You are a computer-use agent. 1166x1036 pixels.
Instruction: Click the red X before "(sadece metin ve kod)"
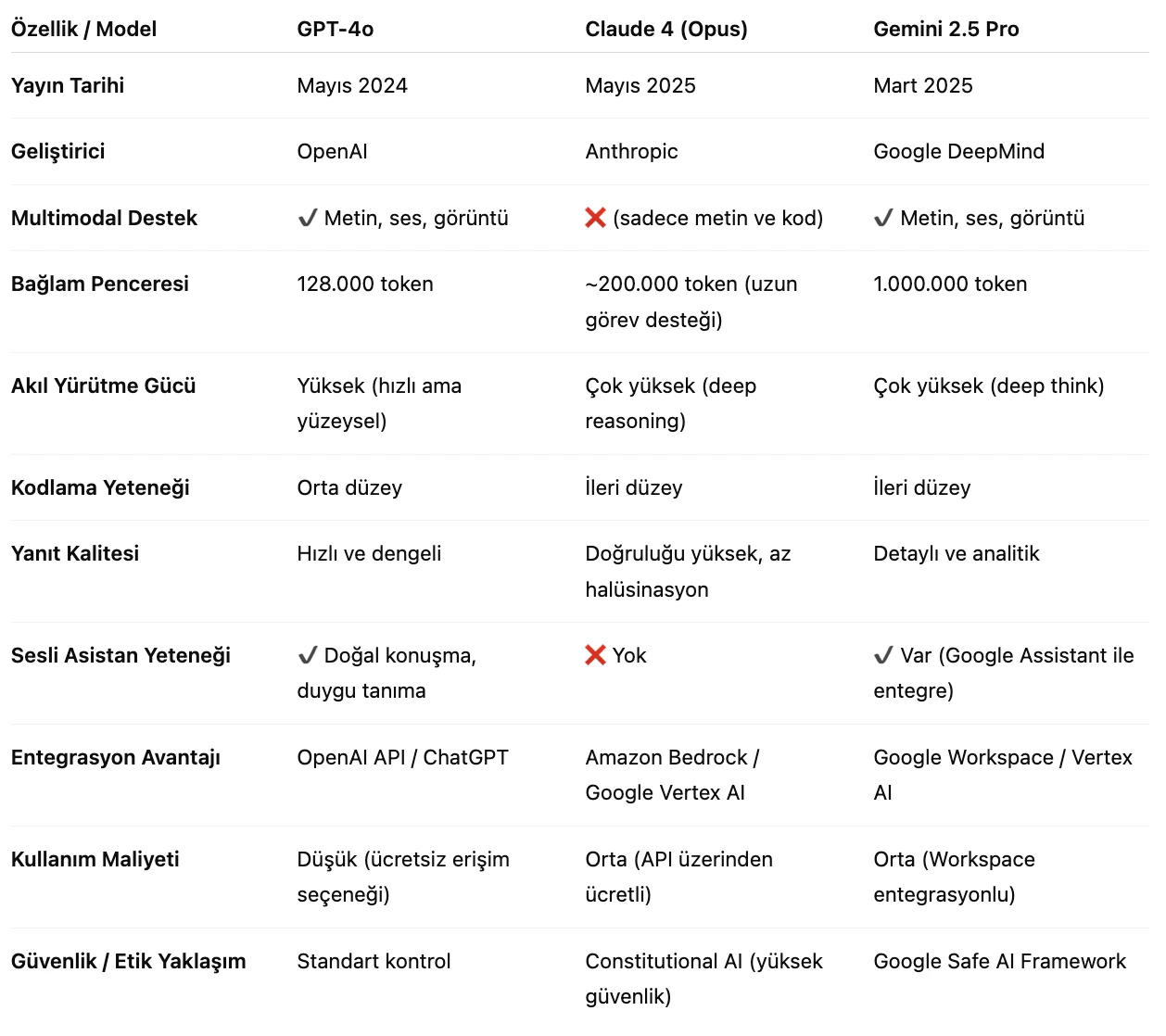(595, 218)
